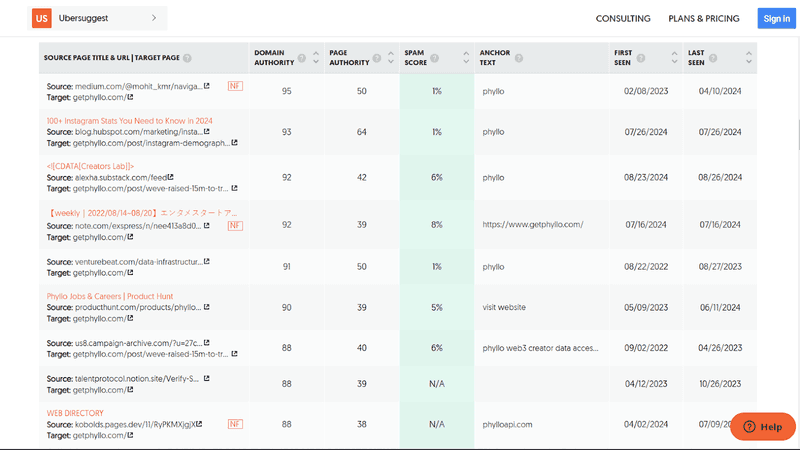Open Spam Score info icon

click(435, 58)
